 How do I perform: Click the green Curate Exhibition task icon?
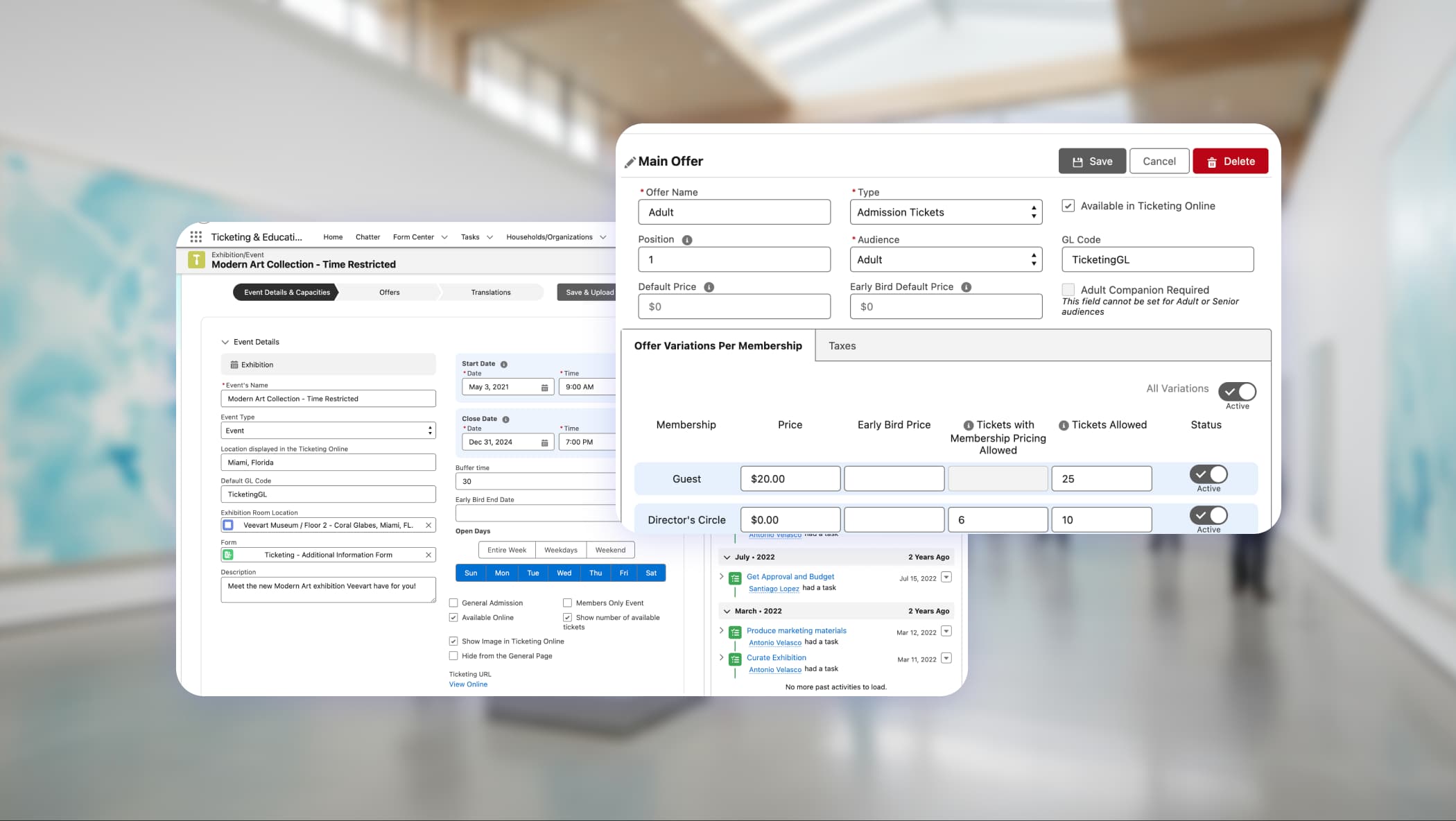click(735, 659)
